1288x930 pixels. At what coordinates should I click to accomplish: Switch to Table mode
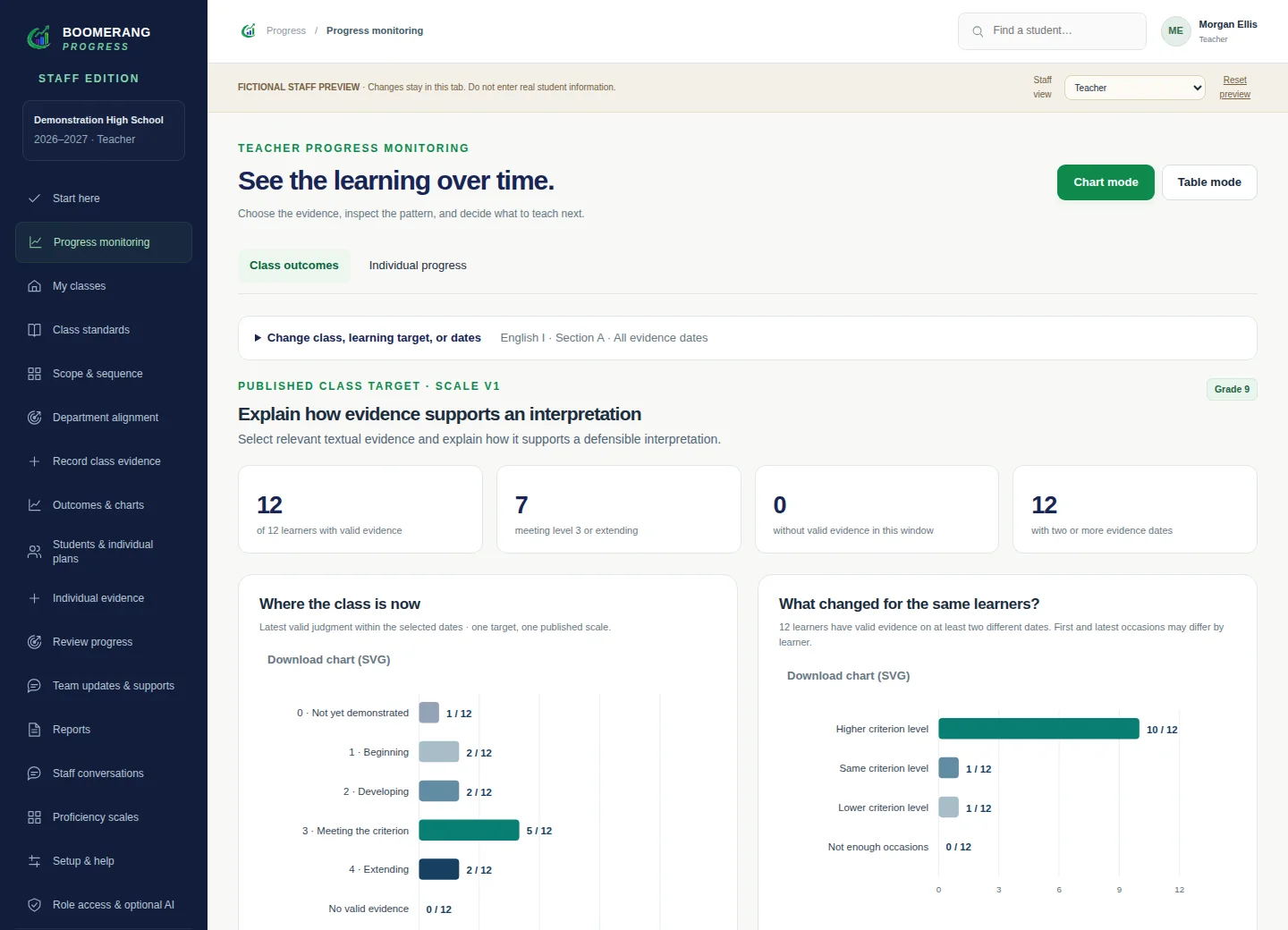[x=1209, y=182]
